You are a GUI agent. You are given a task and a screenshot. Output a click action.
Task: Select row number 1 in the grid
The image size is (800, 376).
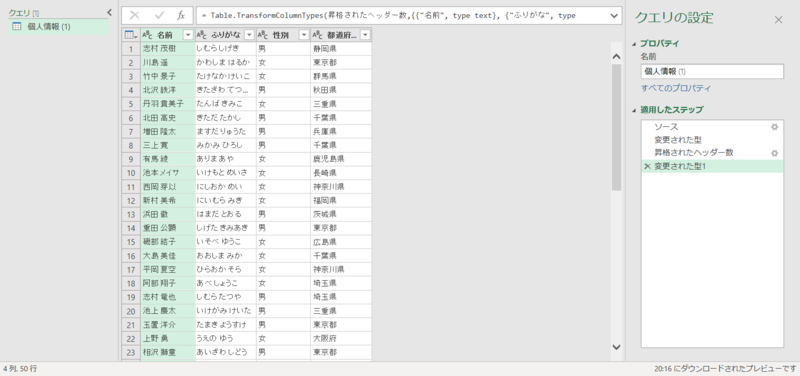click(131, 49)
